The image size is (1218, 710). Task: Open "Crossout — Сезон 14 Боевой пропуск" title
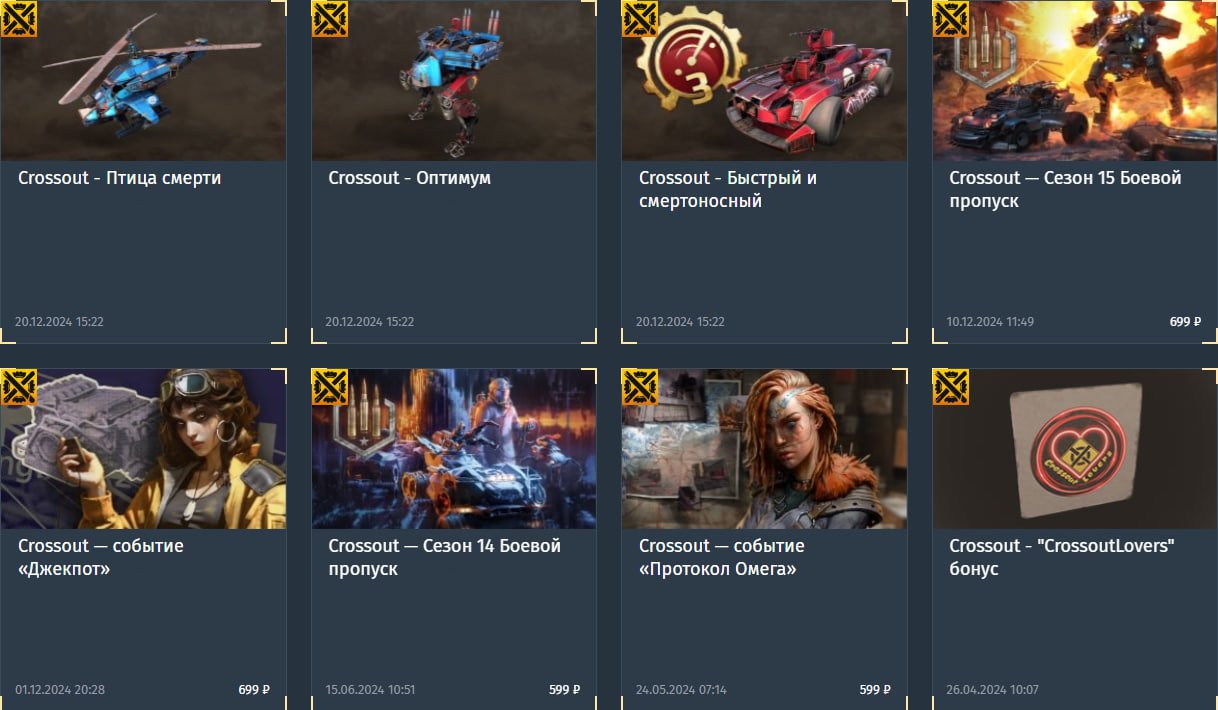pos(445,557)
